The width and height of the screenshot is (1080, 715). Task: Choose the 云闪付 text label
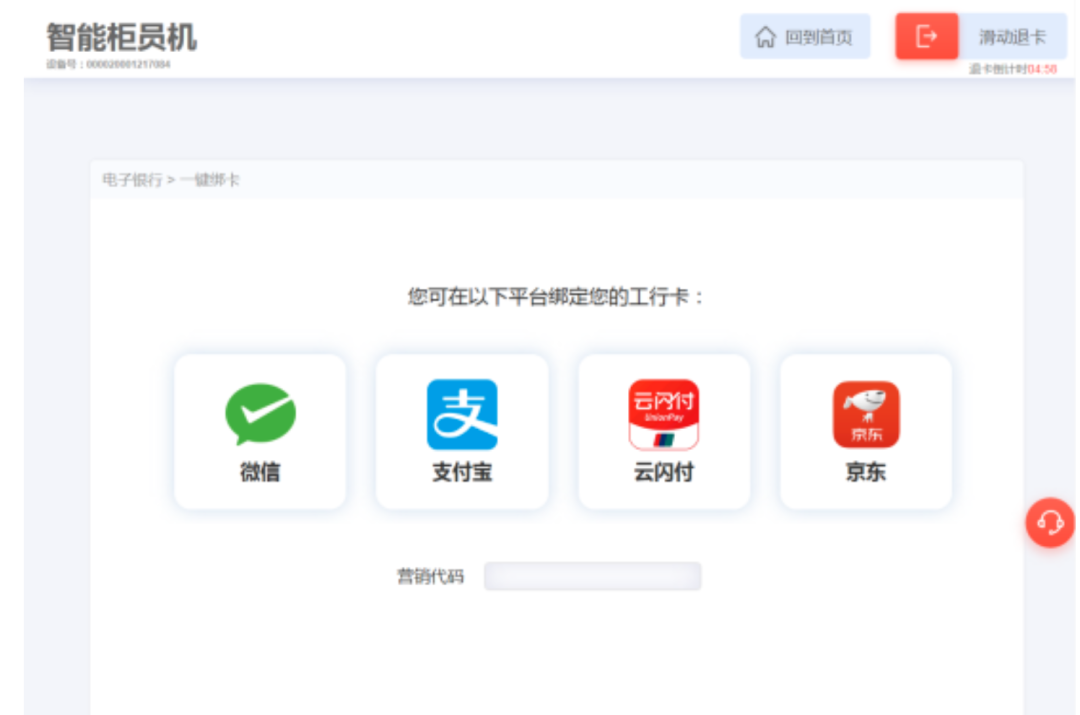664,472
